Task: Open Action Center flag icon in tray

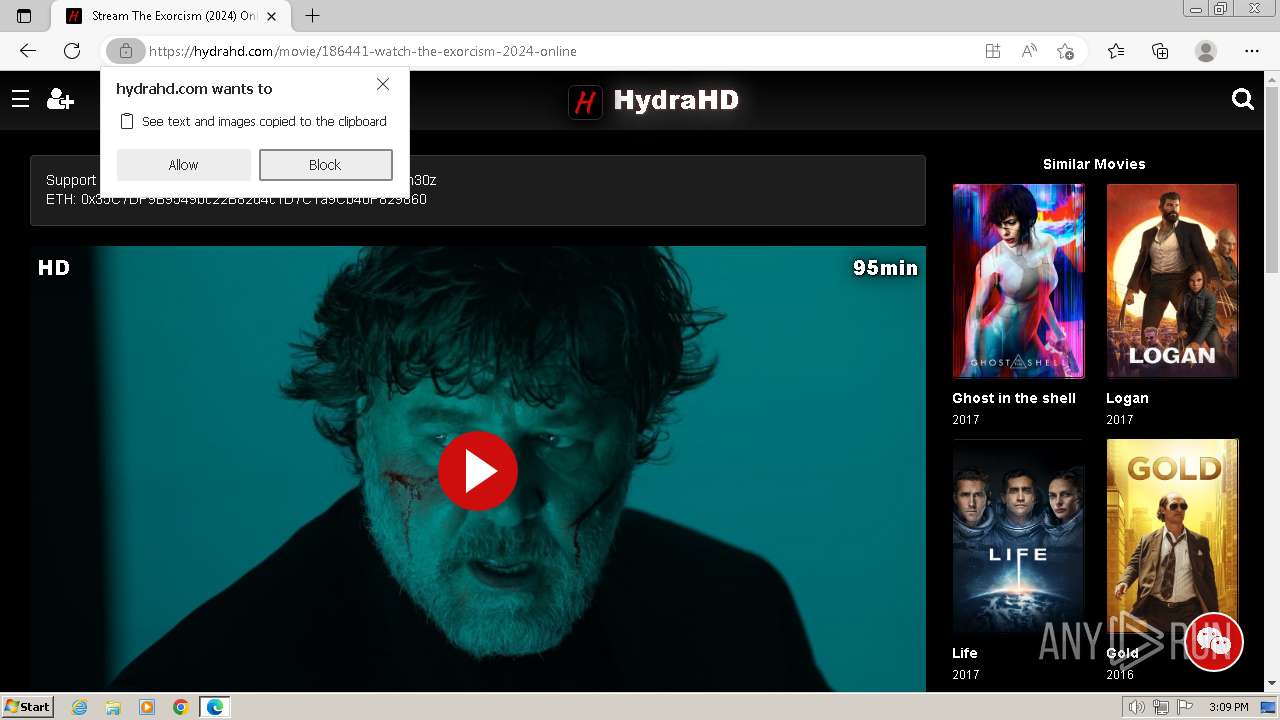Action: 1185,707
